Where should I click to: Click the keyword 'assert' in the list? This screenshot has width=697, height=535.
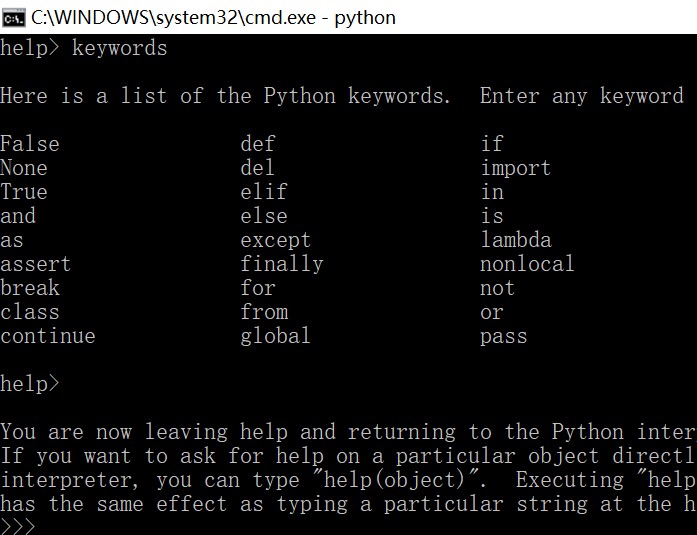click(36, 264)
